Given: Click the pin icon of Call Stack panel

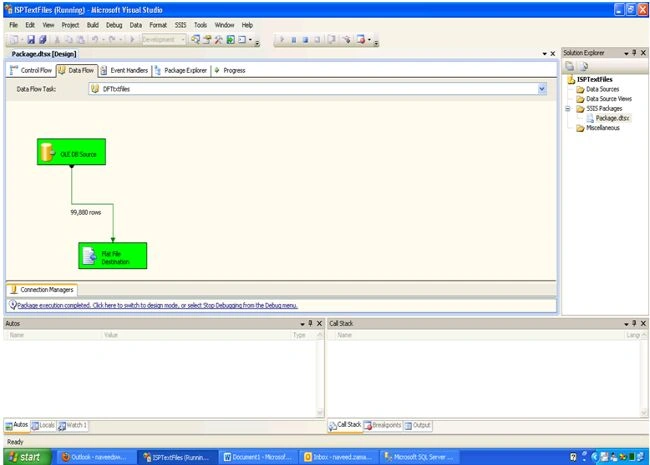Looking at the screenshot, I should coord(634,323).
